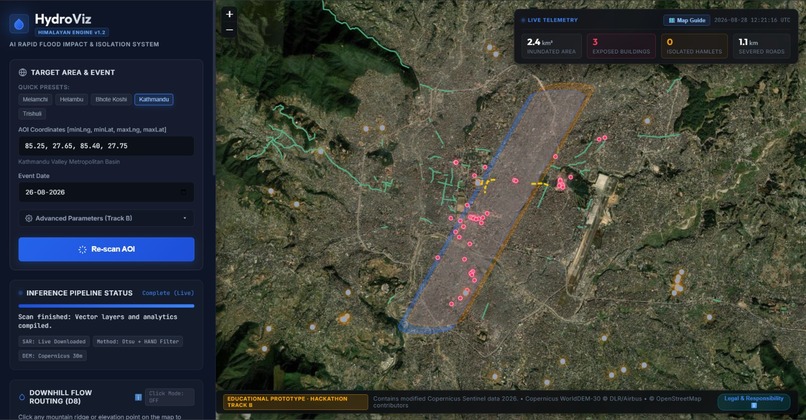Click the HydroViz water drop logo
Screen dimensions: 806x420
(x=19, y=23)
